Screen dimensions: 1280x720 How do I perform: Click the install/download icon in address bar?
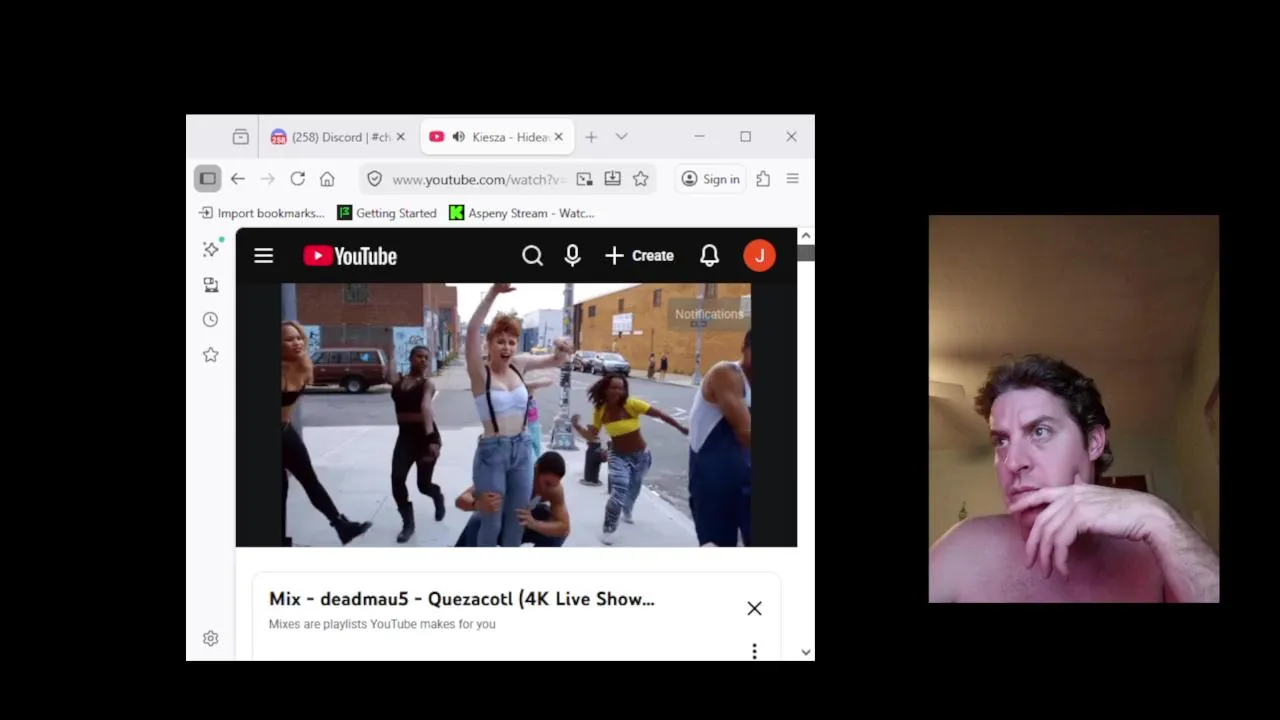(x=612, y=179)
